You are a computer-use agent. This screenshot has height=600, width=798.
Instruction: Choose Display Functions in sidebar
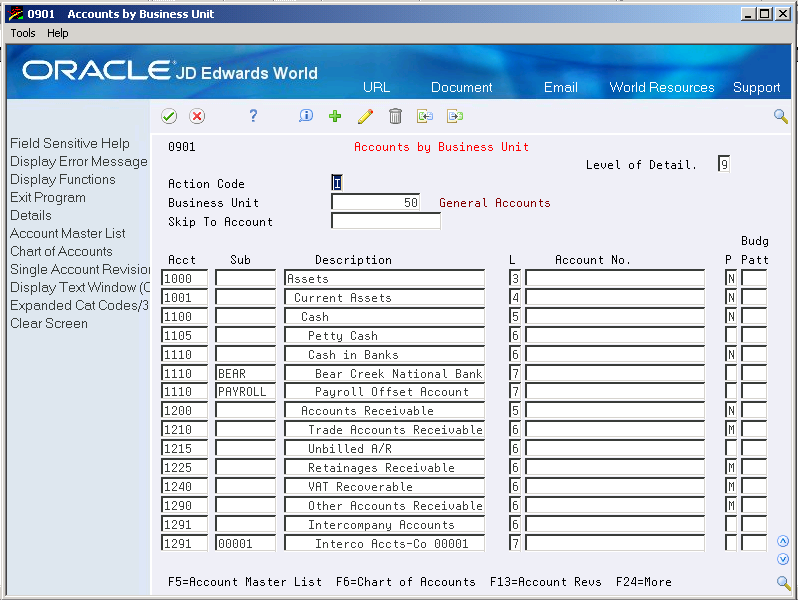(63, 180)
